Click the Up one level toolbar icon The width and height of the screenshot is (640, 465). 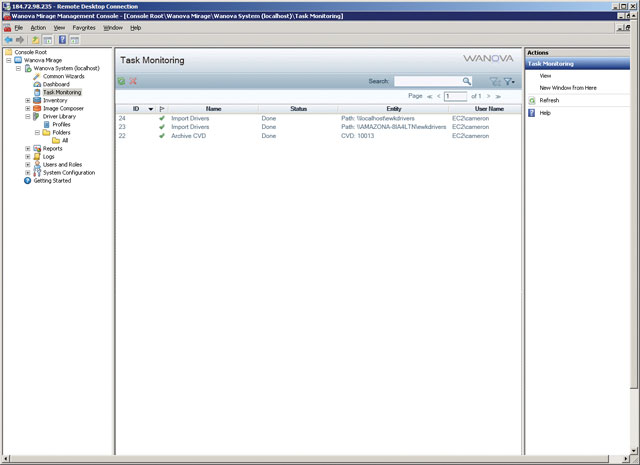pyautogui.click(x=36, y=40)
